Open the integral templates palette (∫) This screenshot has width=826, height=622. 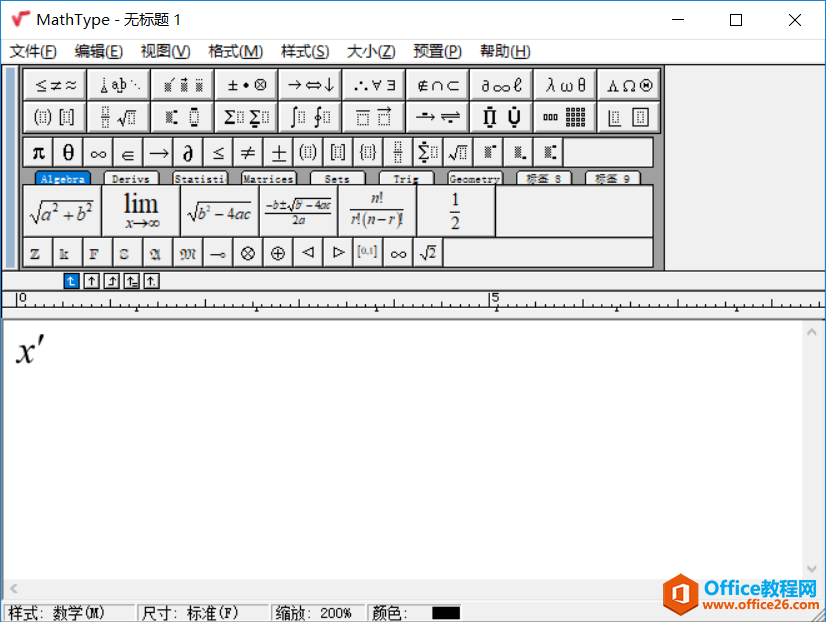tap(310, 117)
